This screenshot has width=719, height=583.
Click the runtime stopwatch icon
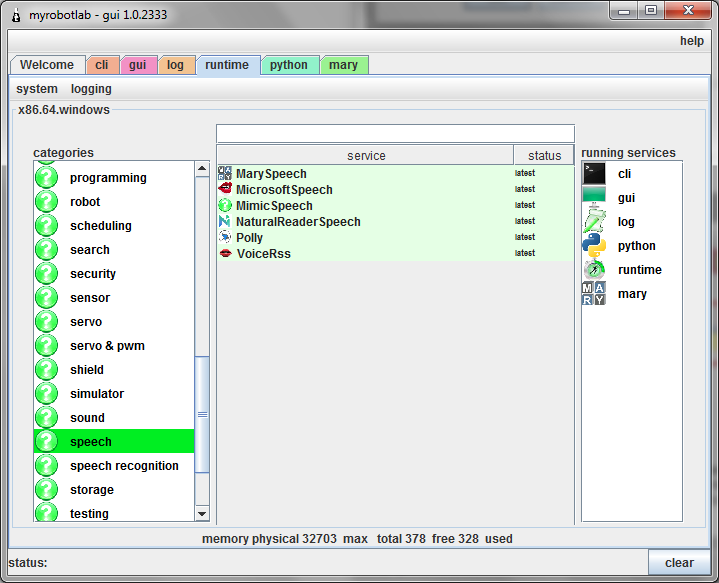coord(594,269)
